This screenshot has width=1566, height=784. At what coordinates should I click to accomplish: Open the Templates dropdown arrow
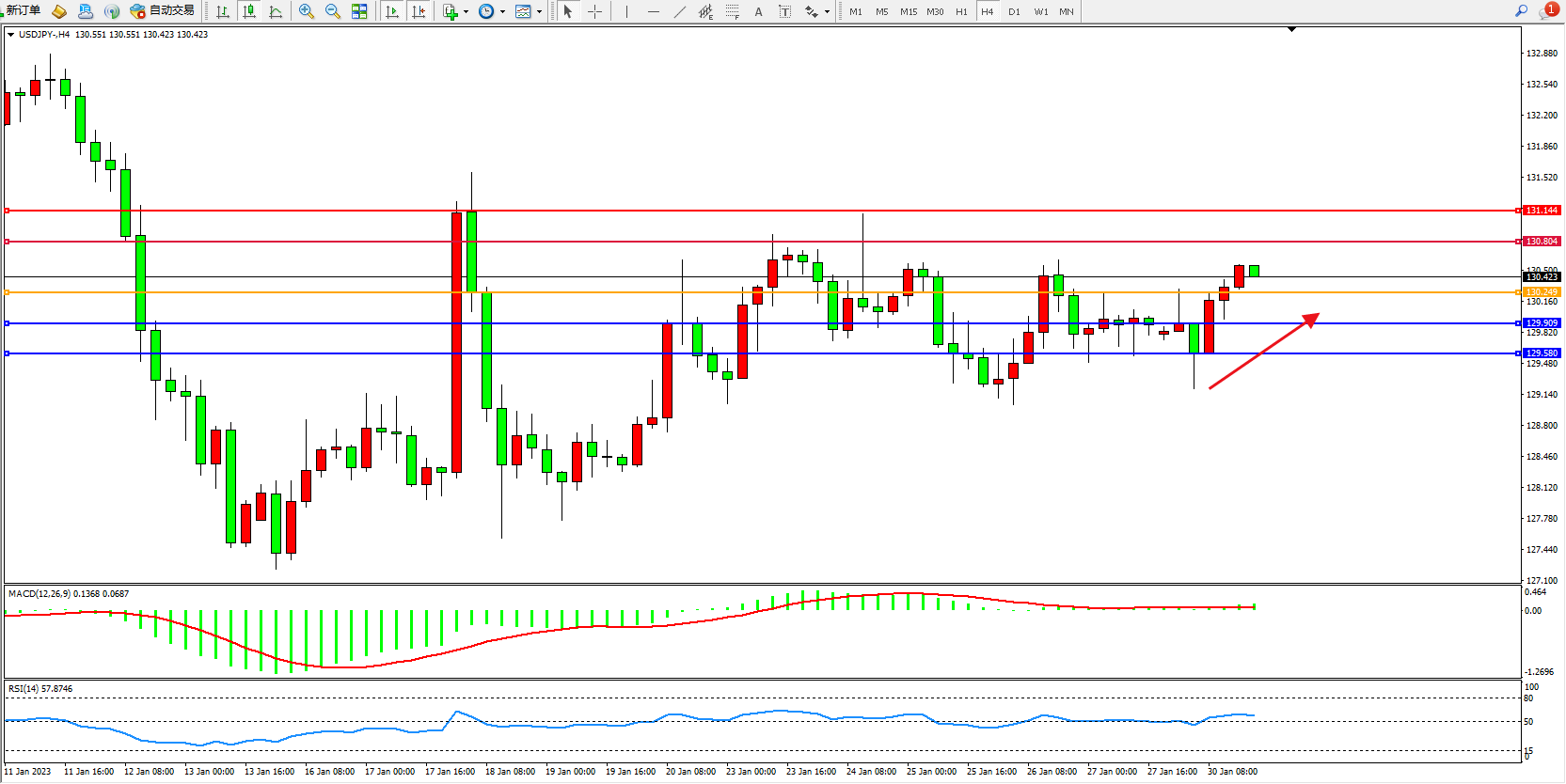pos(539,12)
